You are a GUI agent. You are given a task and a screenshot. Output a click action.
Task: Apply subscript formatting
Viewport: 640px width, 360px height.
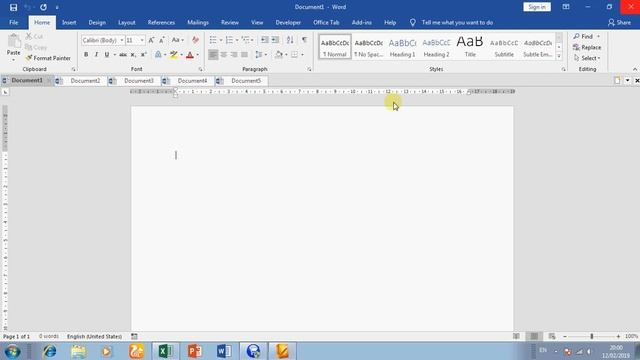pos(133,55)
